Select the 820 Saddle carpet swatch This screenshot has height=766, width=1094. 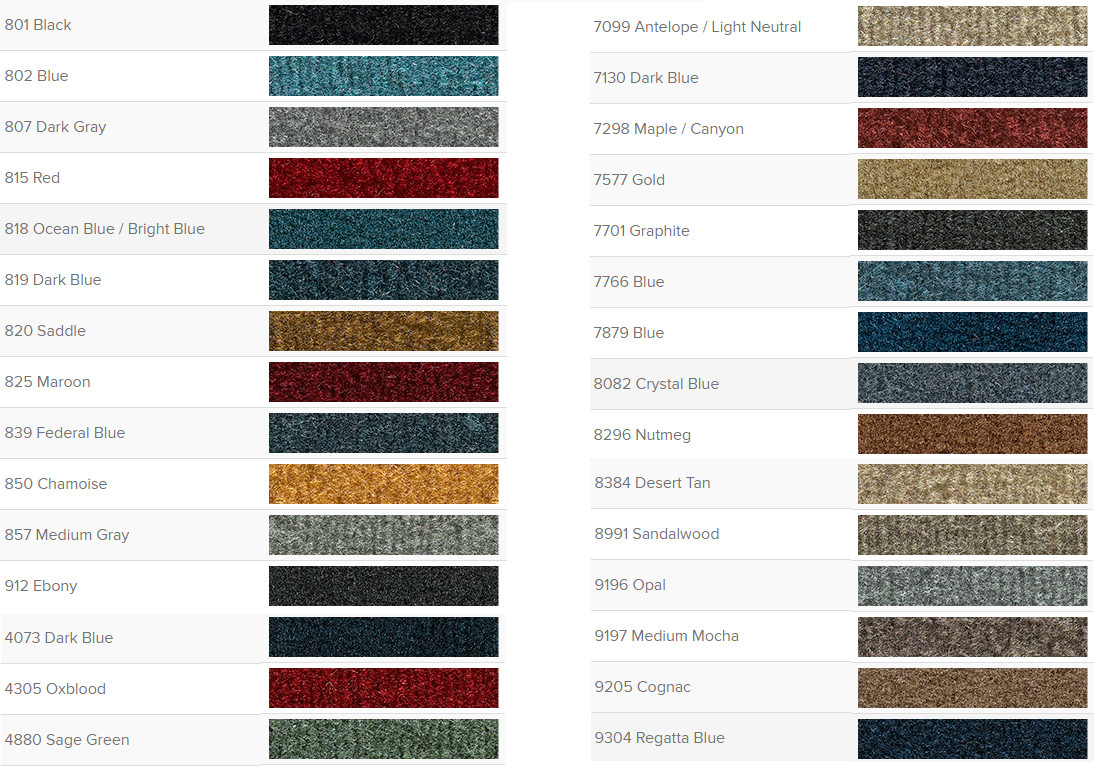(x=384, y=331)
